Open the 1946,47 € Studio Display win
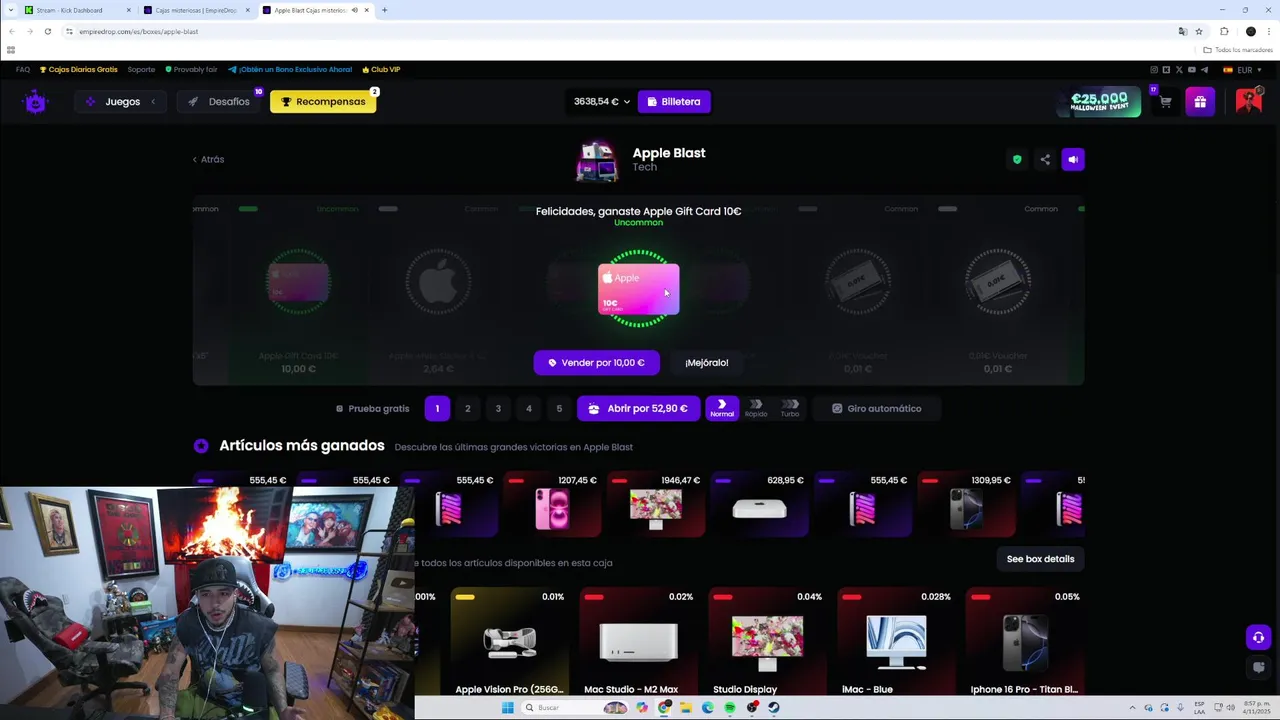 [x=656, y=506]
